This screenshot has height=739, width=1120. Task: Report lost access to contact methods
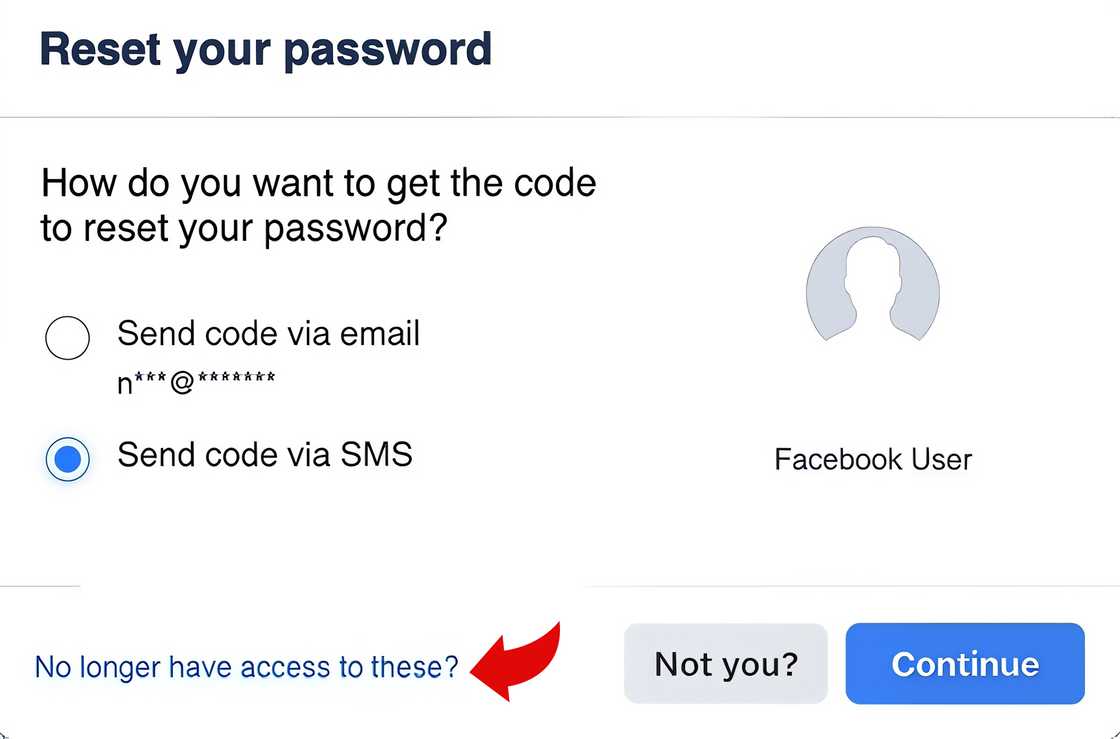(x=246, y=666)
